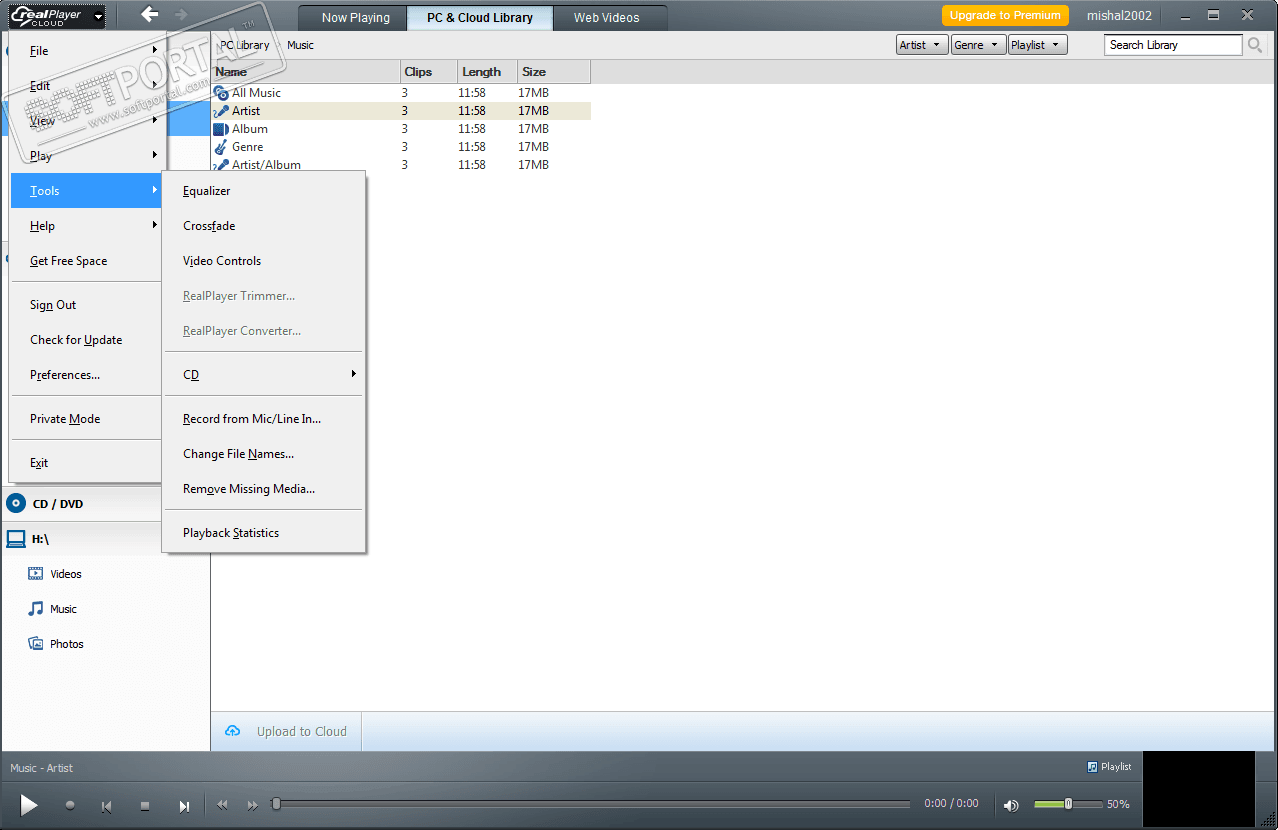Stop playback with the Stop button
Image resolution: width=1278 pixels, height=830 pixels.
point(145,805)
